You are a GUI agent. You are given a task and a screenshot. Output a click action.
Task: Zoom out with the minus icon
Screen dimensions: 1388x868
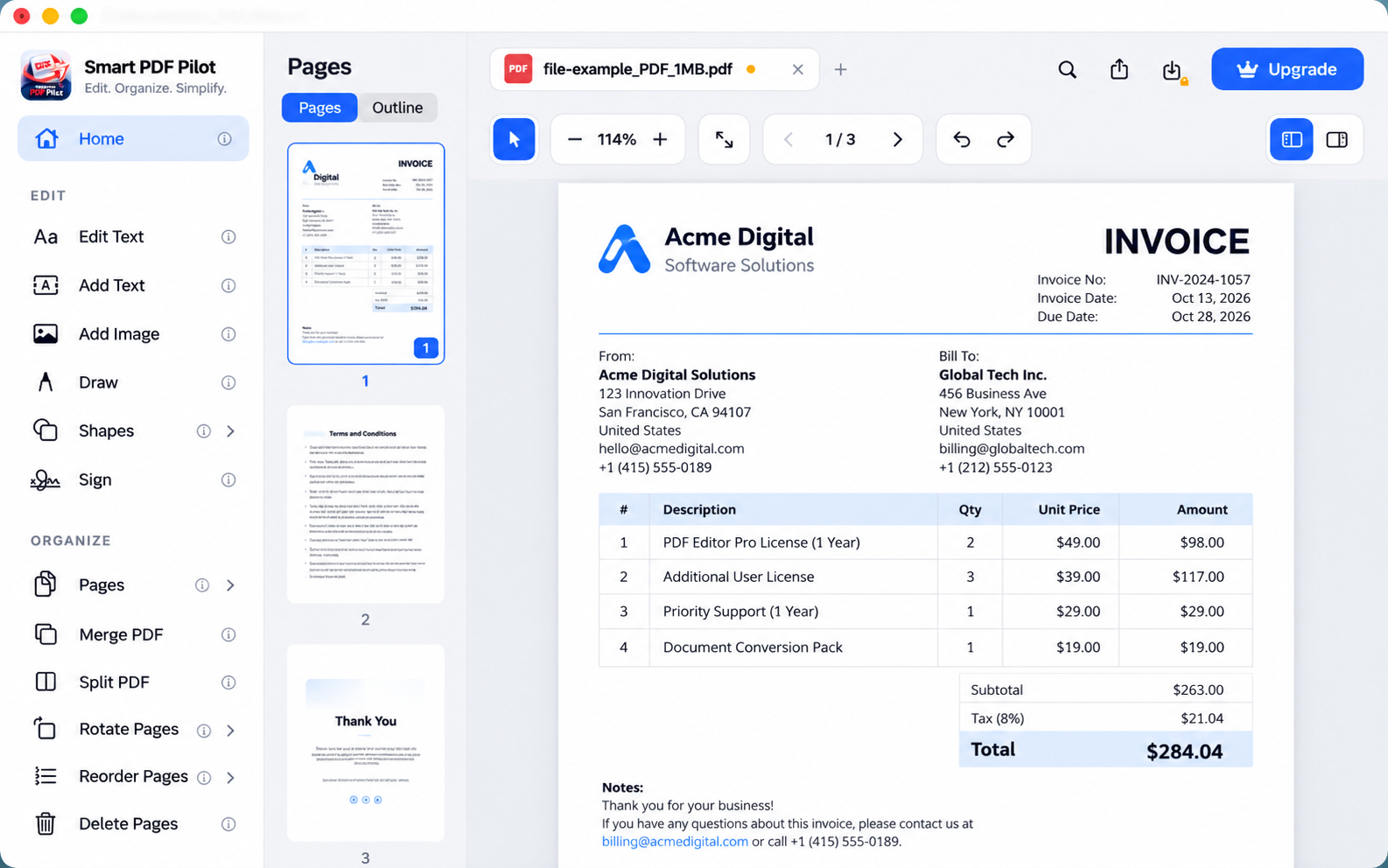click(x=574, y=139)
